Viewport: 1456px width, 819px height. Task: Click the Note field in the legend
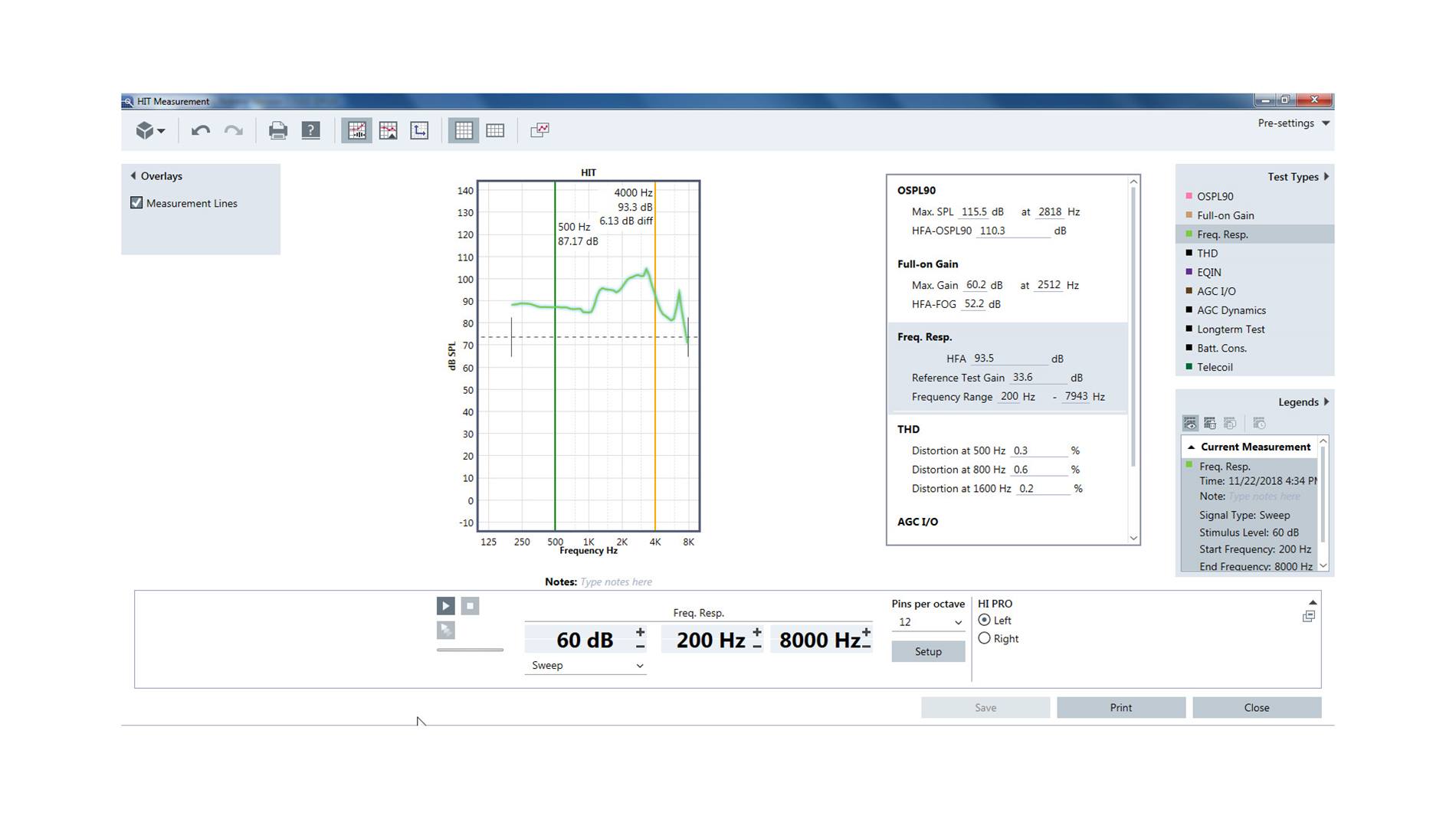pyautogui.click(x=1265, y=496)
